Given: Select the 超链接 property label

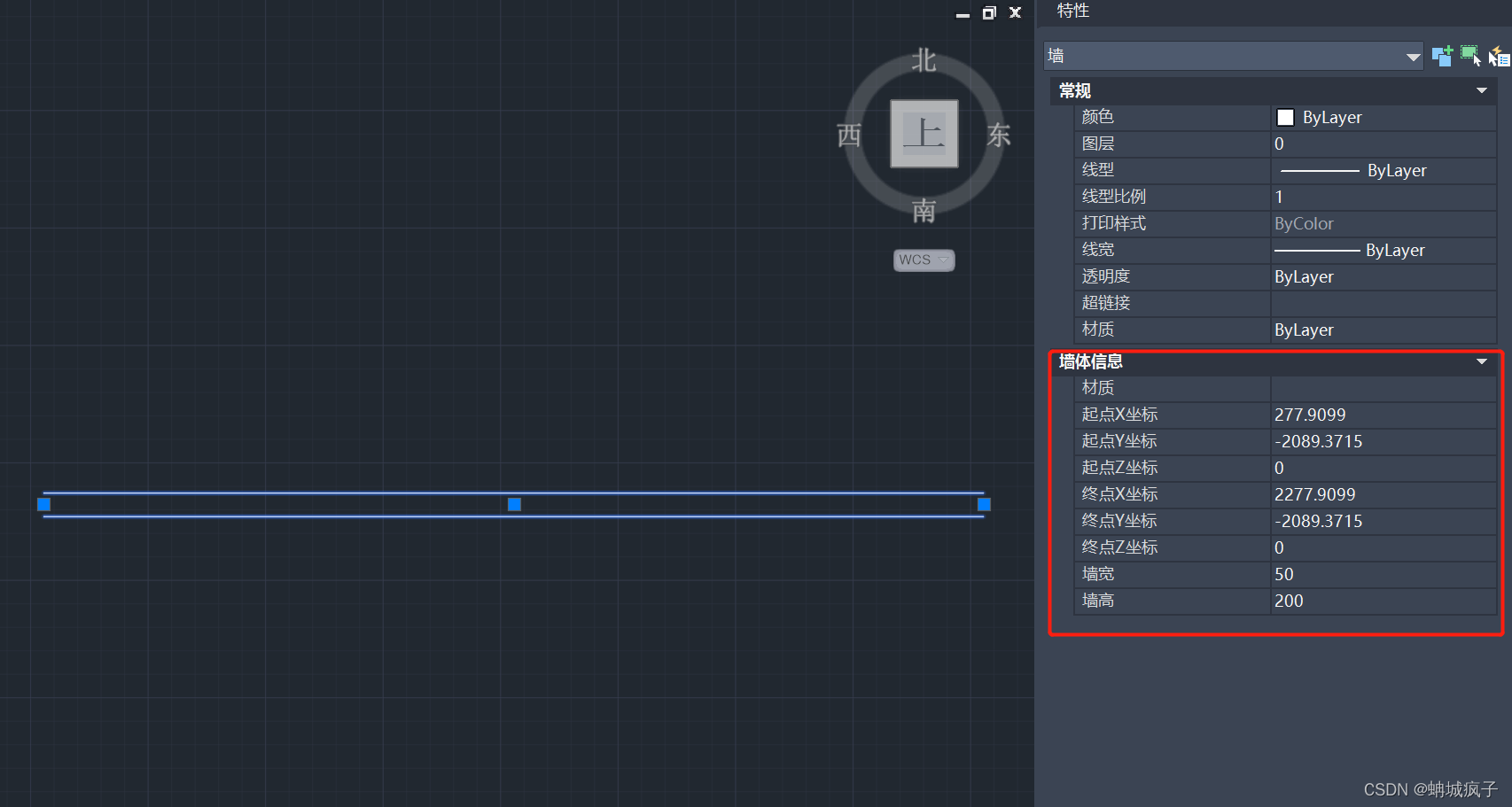Looking at the screenshot, I should click(x=1106, y=303).
